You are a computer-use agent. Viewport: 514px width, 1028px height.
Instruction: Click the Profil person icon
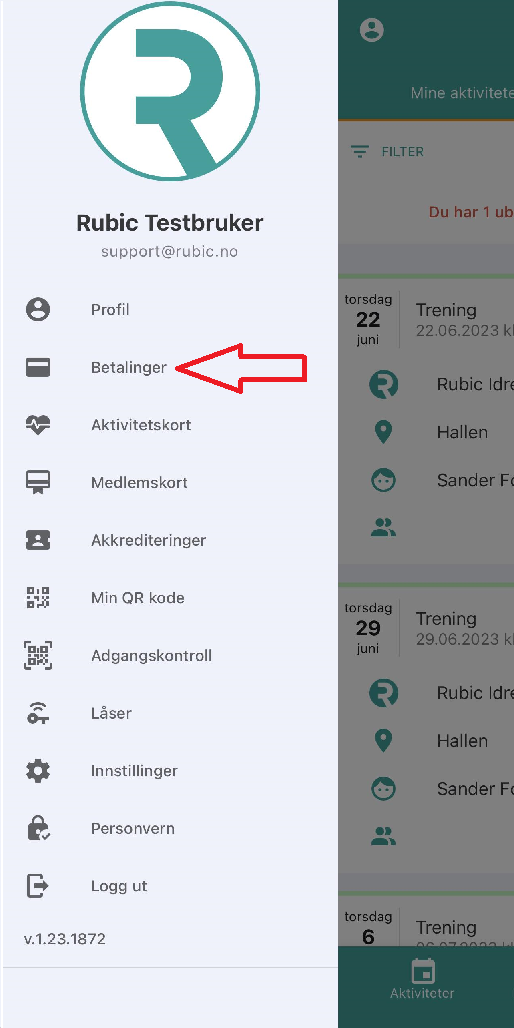click(38, 309)
